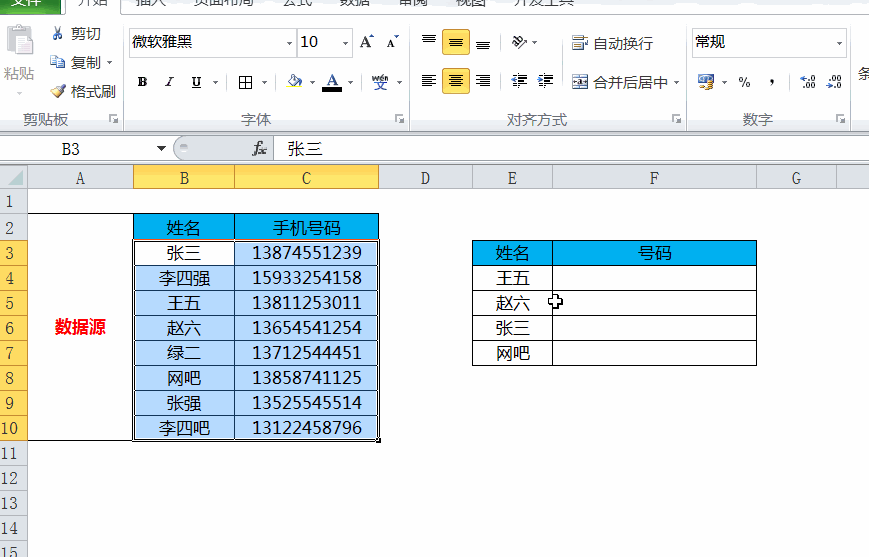Decrease decimal places

834,82
